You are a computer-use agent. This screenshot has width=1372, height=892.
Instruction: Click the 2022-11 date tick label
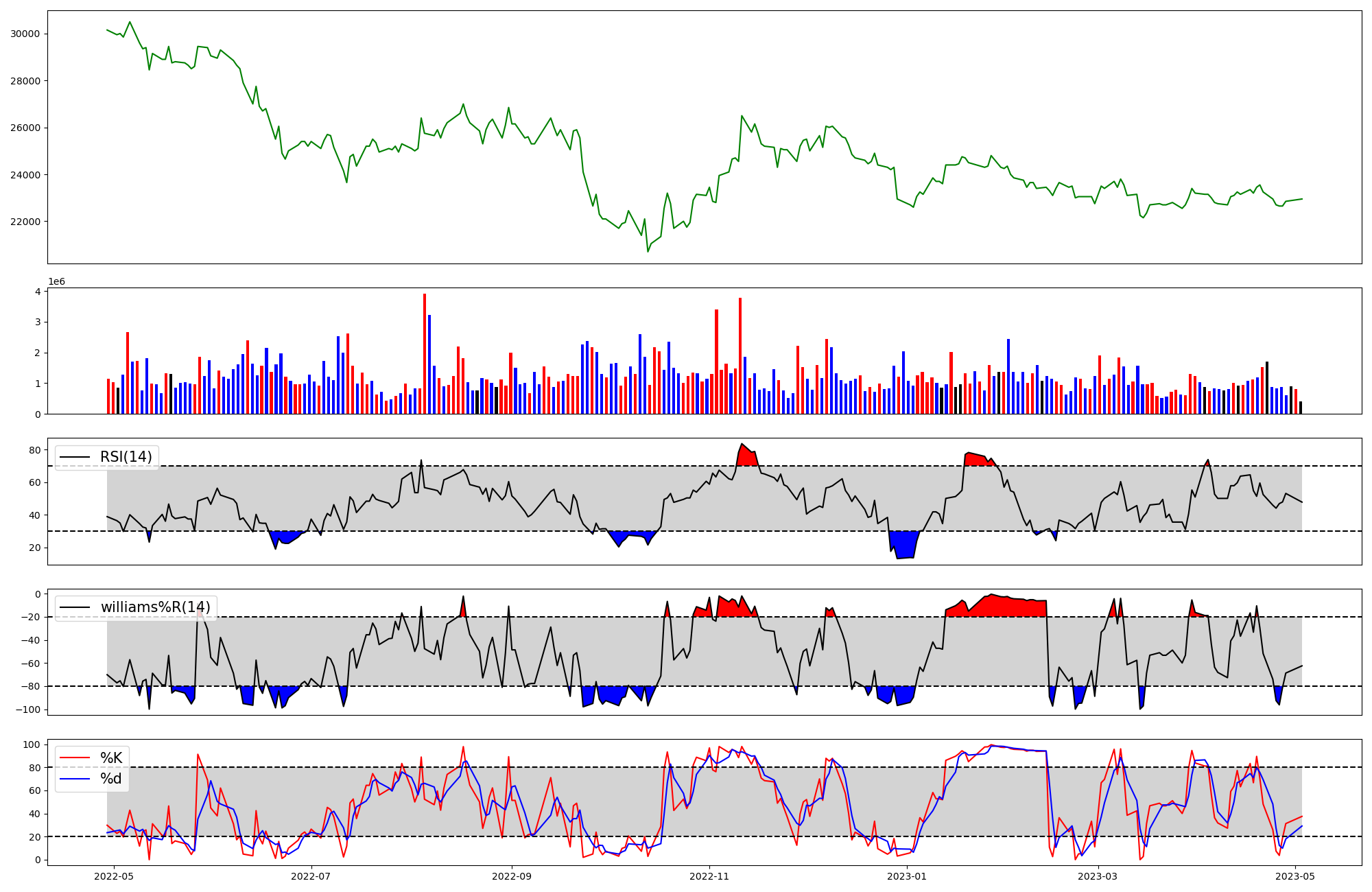pos(709,876)
